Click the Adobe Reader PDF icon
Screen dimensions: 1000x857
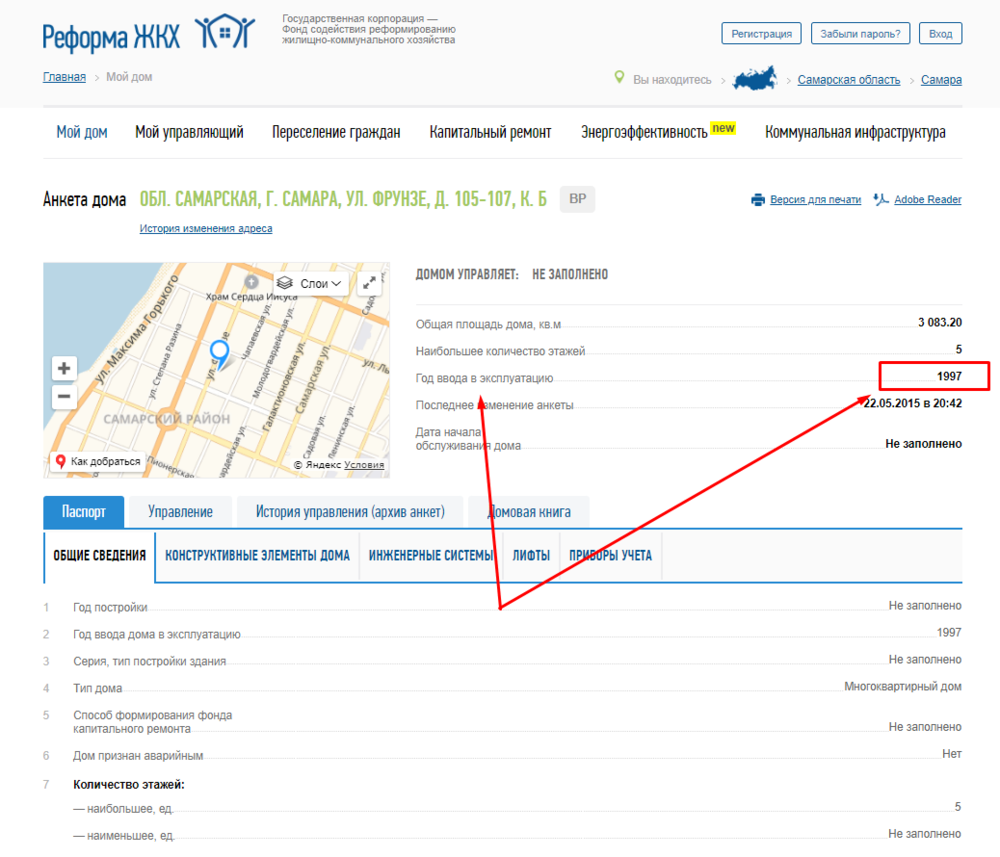[880, 200]
